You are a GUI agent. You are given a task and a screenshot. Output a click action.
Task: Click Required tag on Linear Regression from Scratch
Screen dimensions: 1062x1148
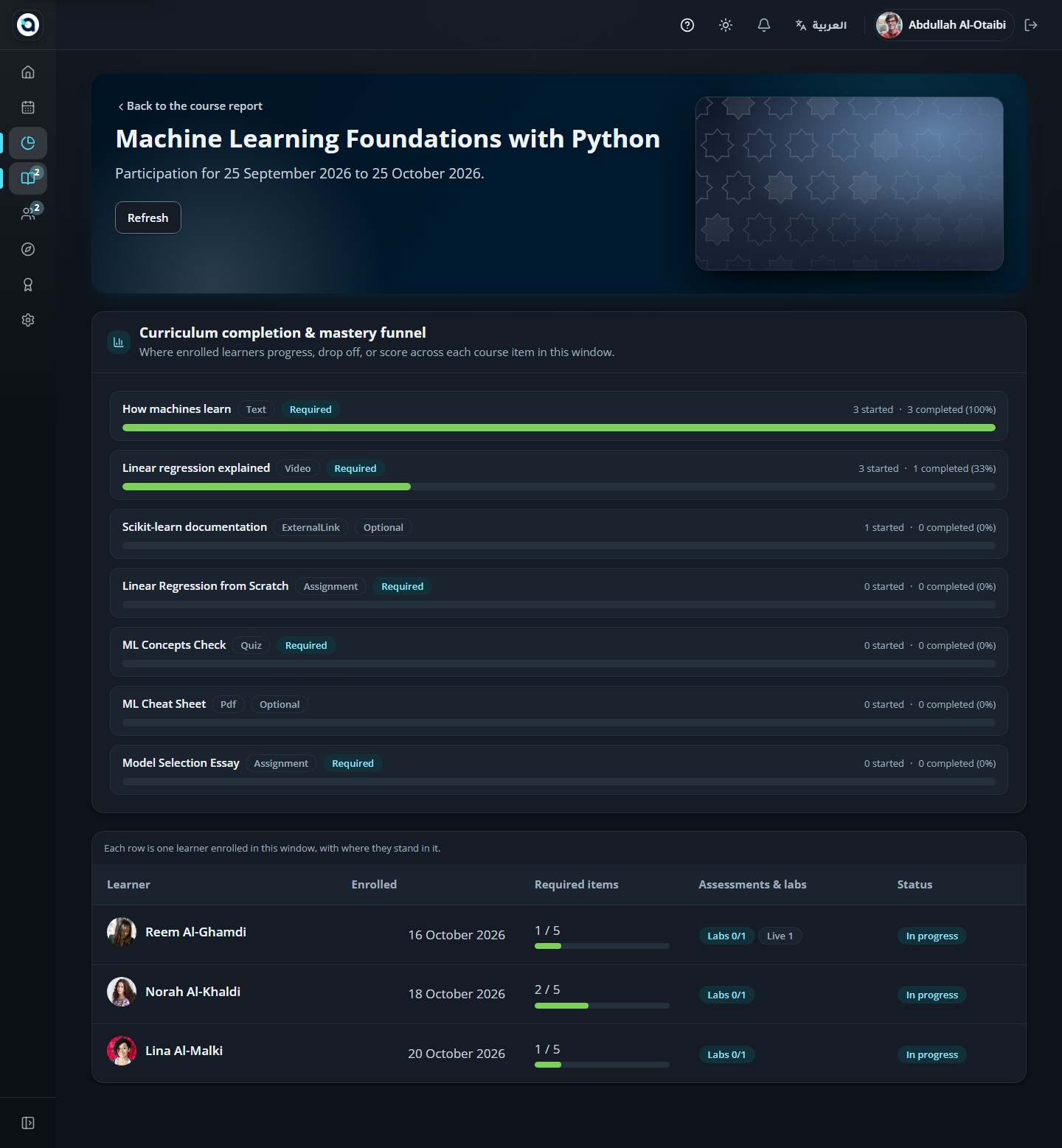(x=403, y=586)
